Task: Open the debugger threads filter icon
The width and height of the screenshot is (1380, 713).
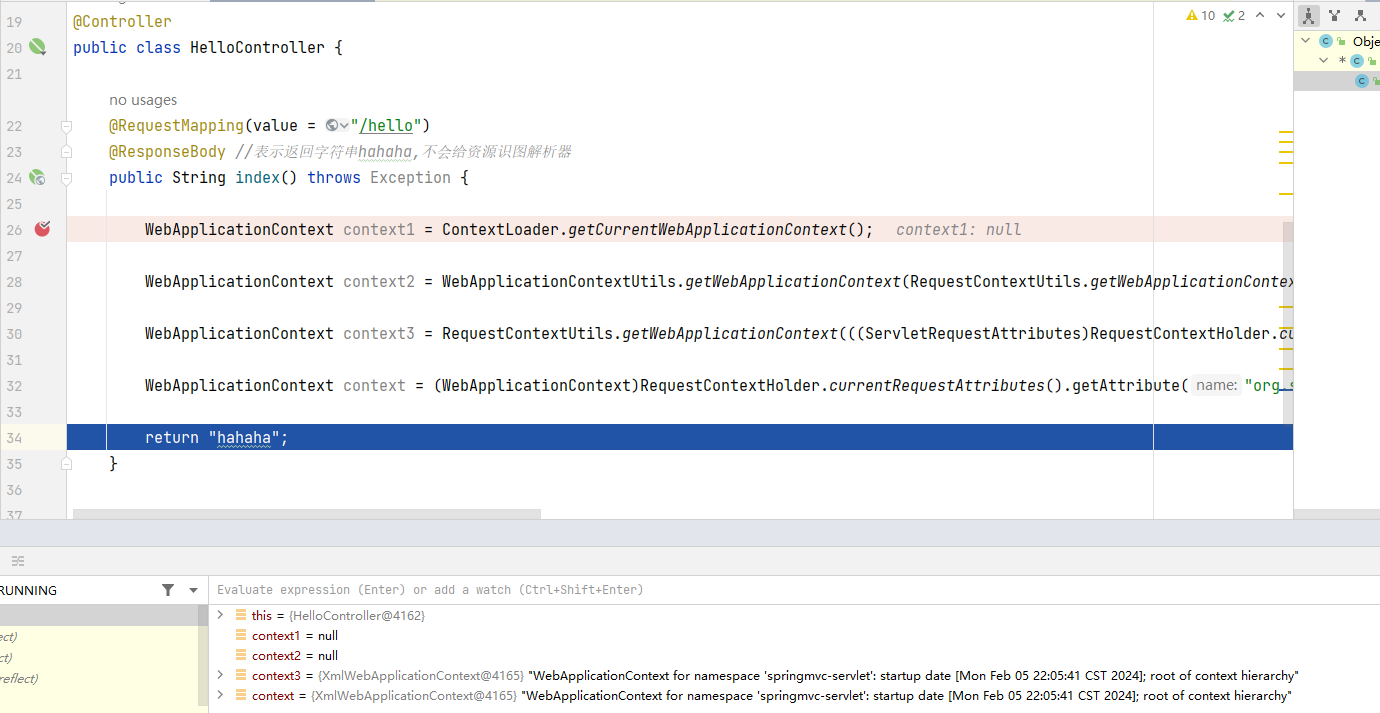Action: pos(168,590)
